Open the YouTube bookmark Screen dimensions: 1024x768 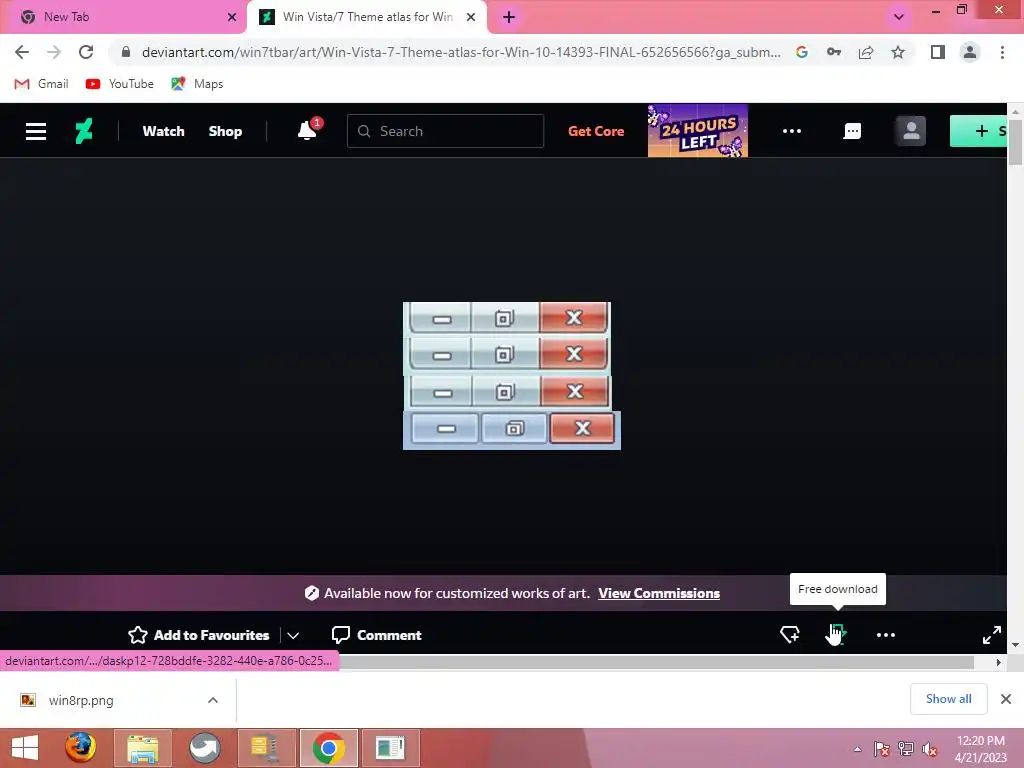pyautogui.click(x=120, y=84)
